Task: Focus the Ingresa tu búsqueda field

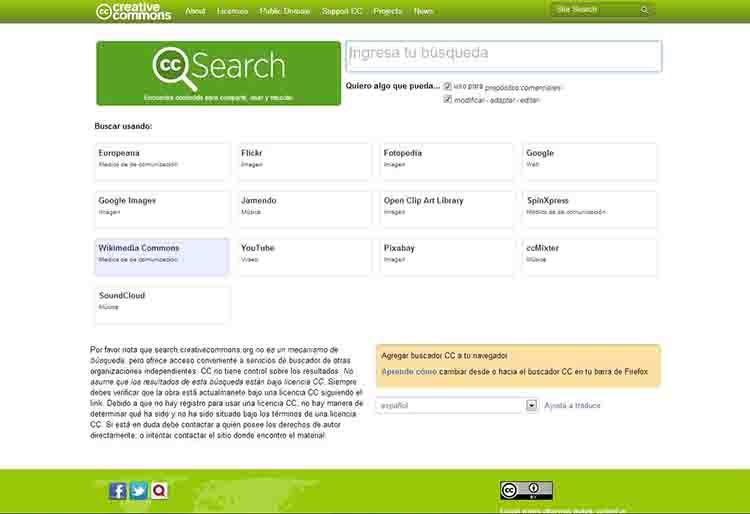Action: click(504, 56)
